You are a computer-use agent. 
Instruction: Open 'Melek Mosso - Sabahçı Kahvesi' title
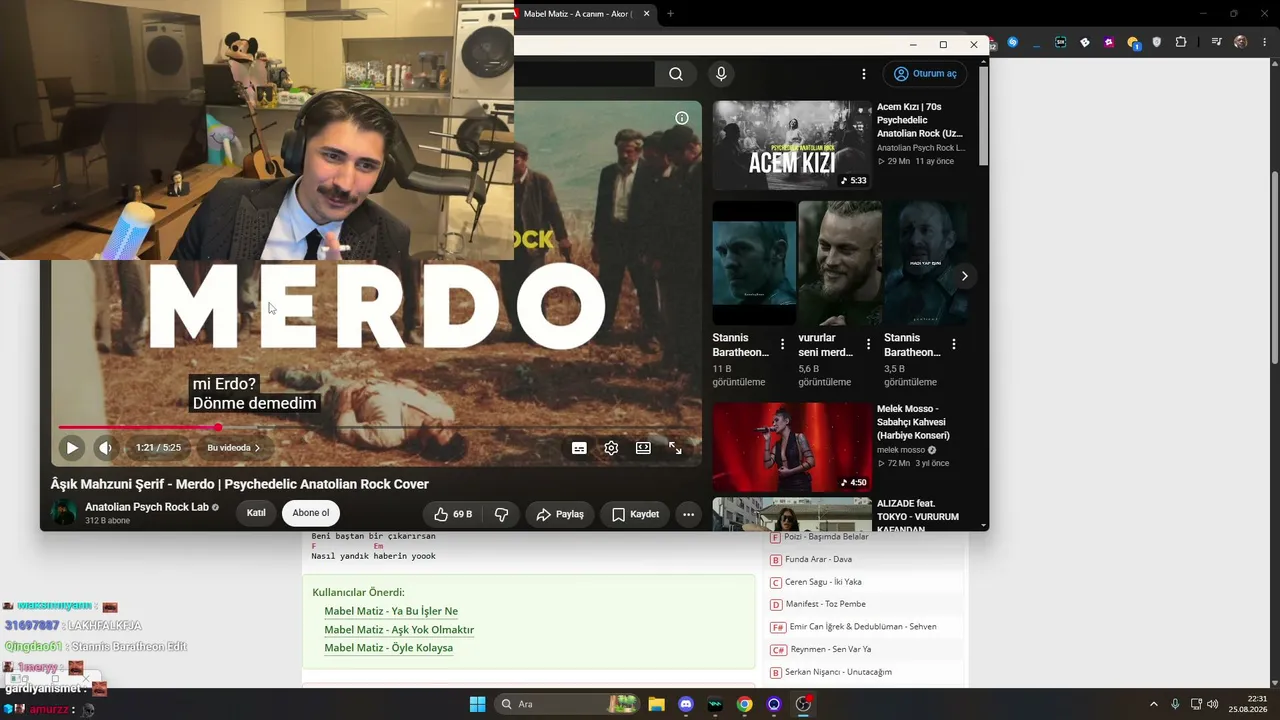point(913,422)
